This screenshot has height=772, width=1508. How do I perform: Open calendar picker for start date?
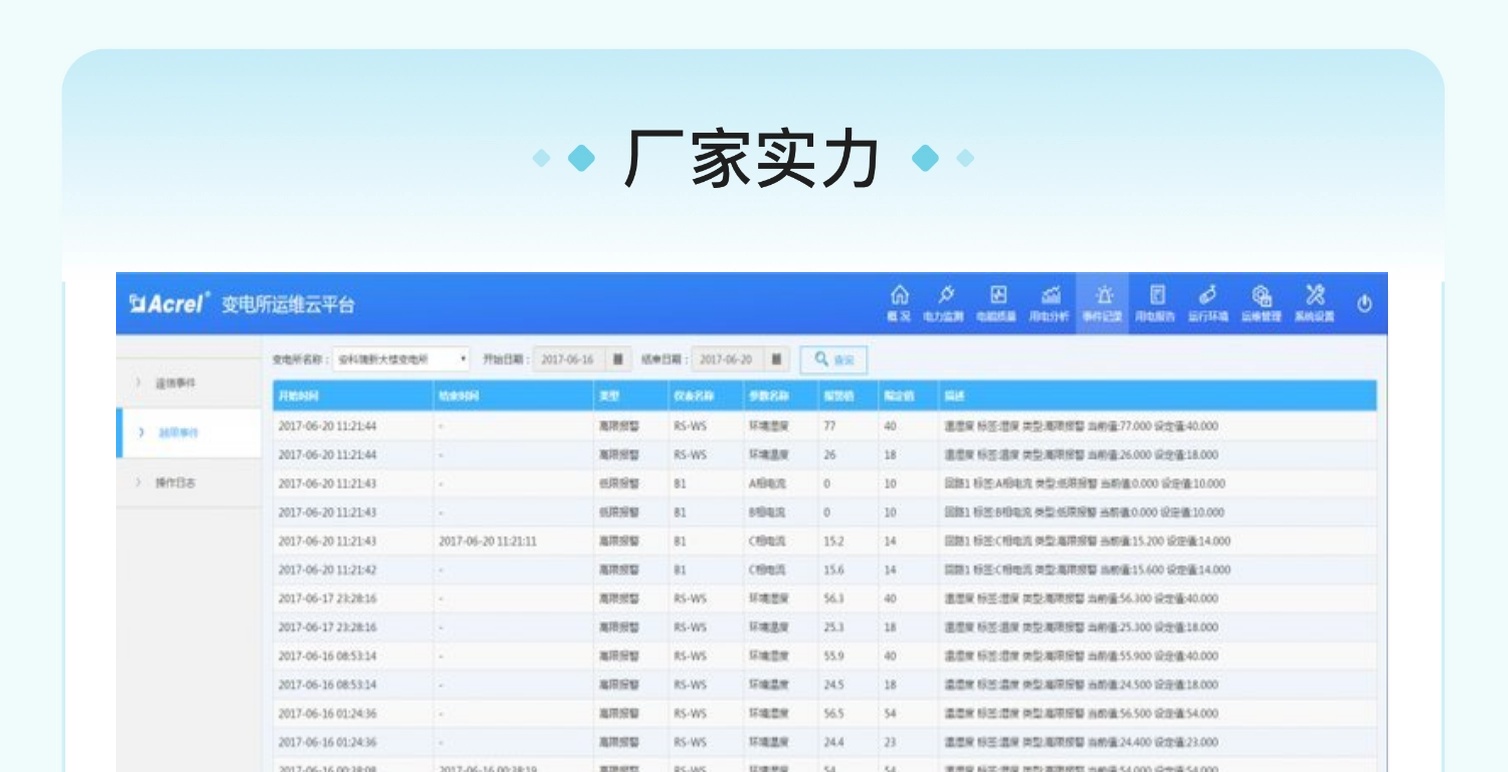click(x=618, y=359)
